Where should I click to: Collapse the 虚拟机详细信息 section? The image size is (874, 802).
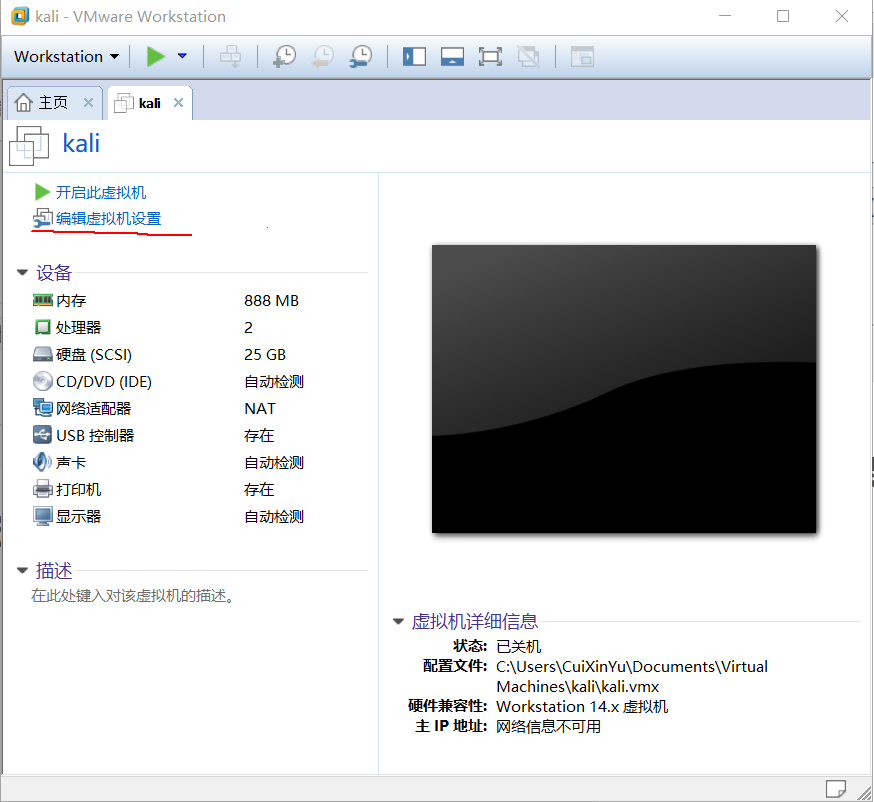(x=398, y=621)
